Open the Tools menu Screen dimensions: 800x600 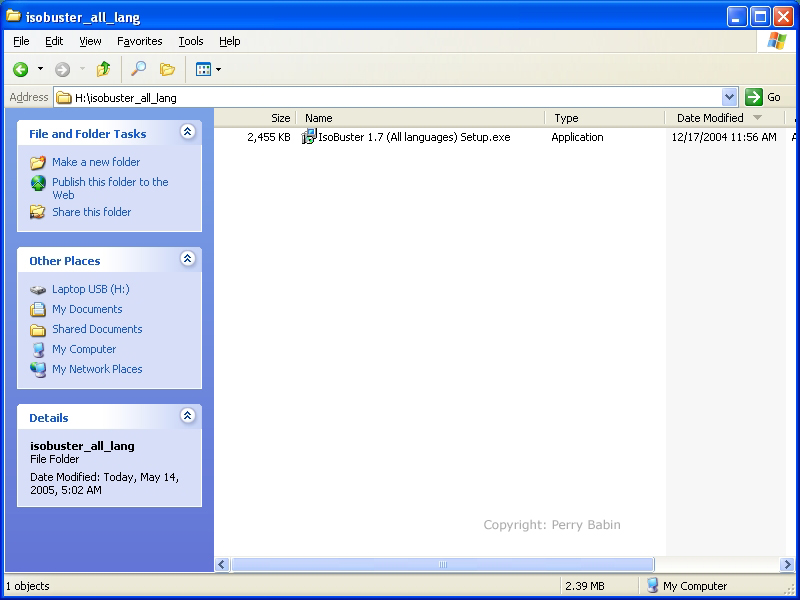[190, 41]
